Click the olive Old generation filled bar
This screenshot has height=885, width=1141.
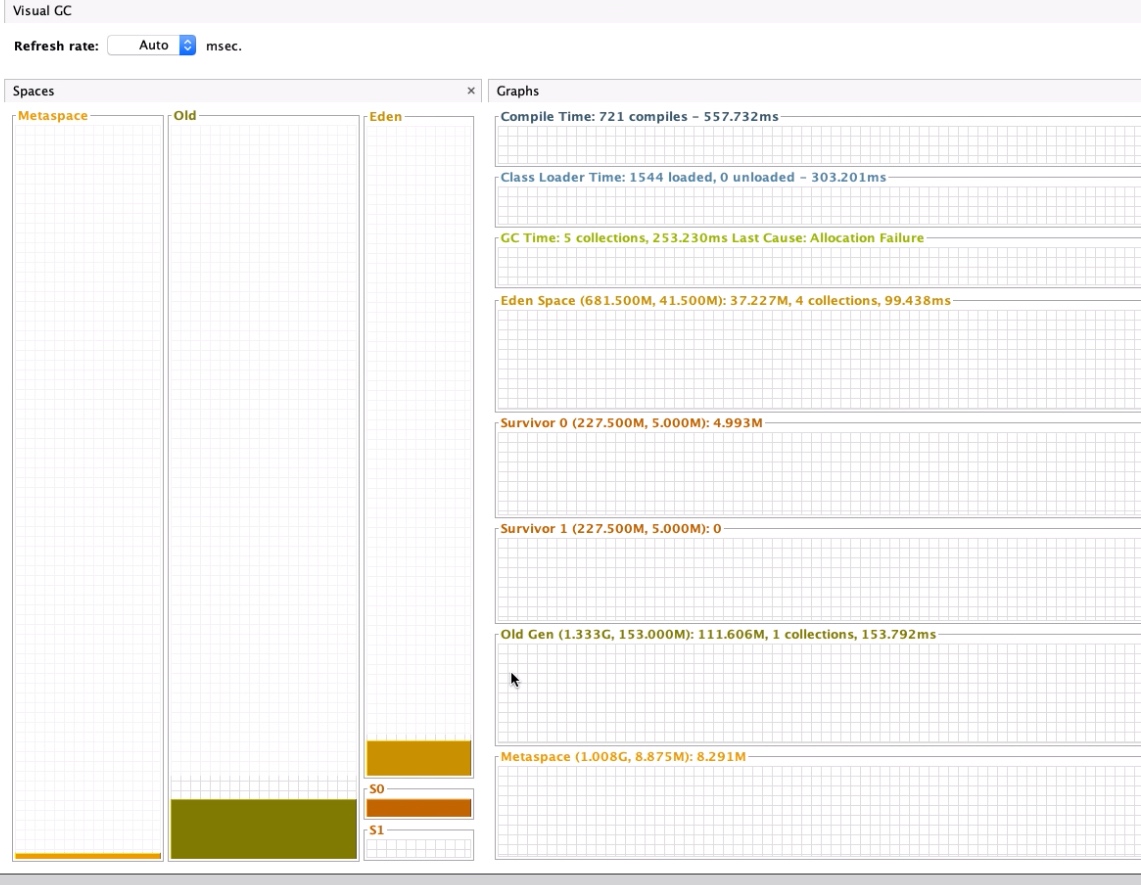264,828
